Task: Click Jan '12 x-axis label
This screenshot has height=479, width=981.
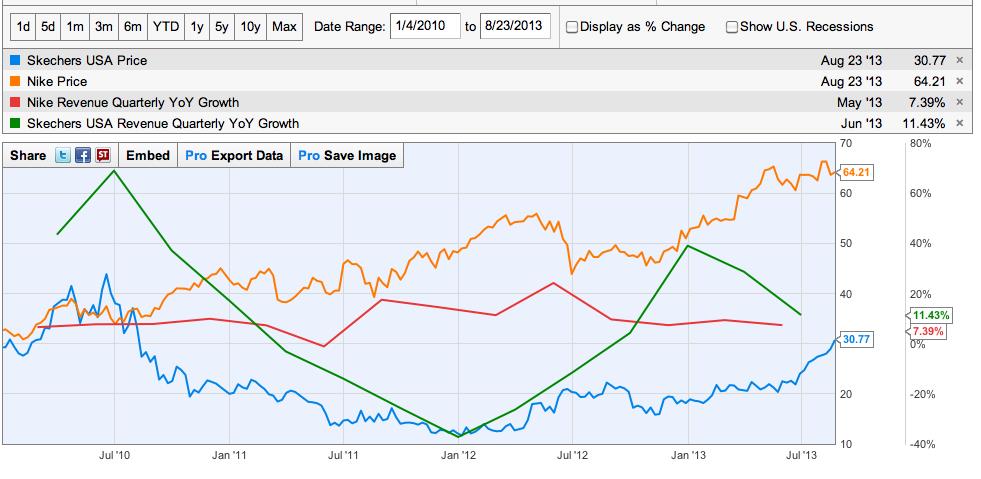Action: [x=459, y=456]
